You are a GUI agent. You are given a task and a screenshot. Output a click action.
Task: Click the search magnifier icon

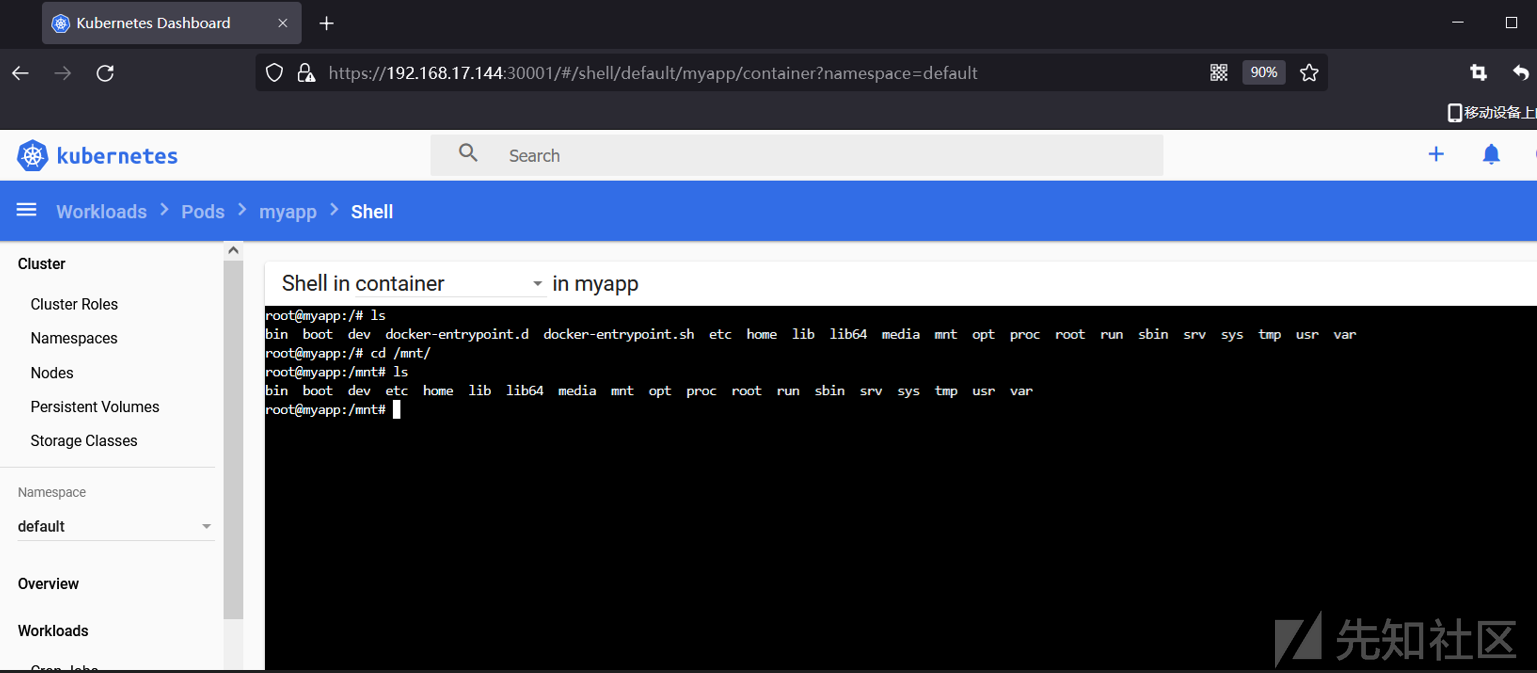click(x=468, y=153)
